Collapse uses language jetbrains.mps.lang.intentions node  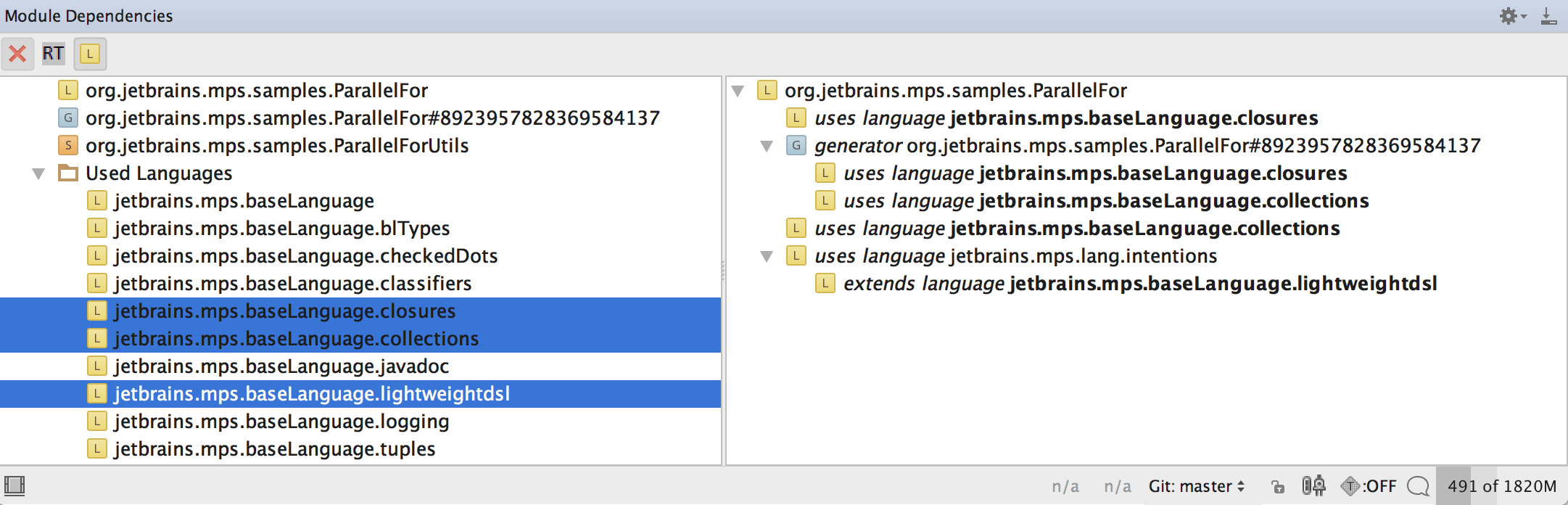767,257
